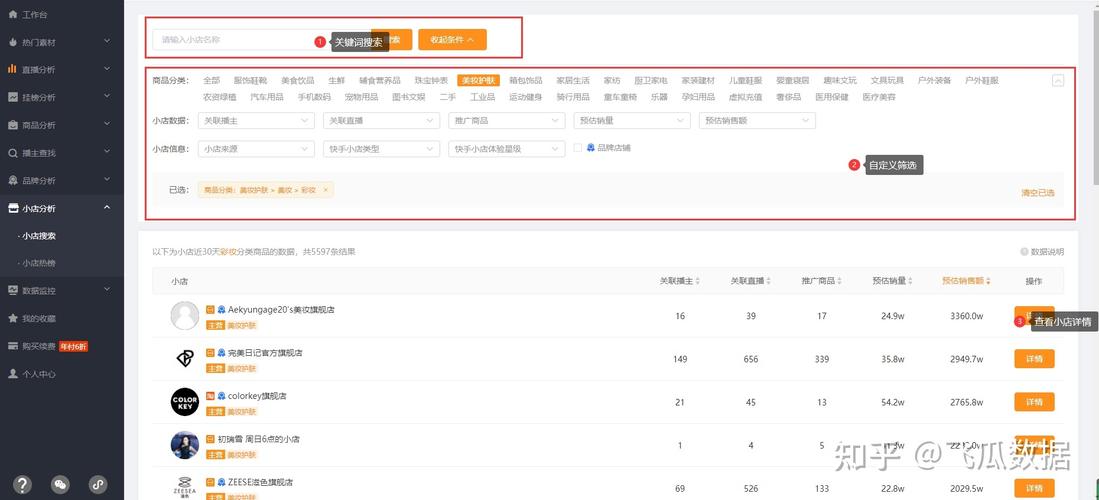Click the 直播分析 bar chart icon
Image resolution: width=1099 pixels, height=500 pixels.
tap(13, 69)
